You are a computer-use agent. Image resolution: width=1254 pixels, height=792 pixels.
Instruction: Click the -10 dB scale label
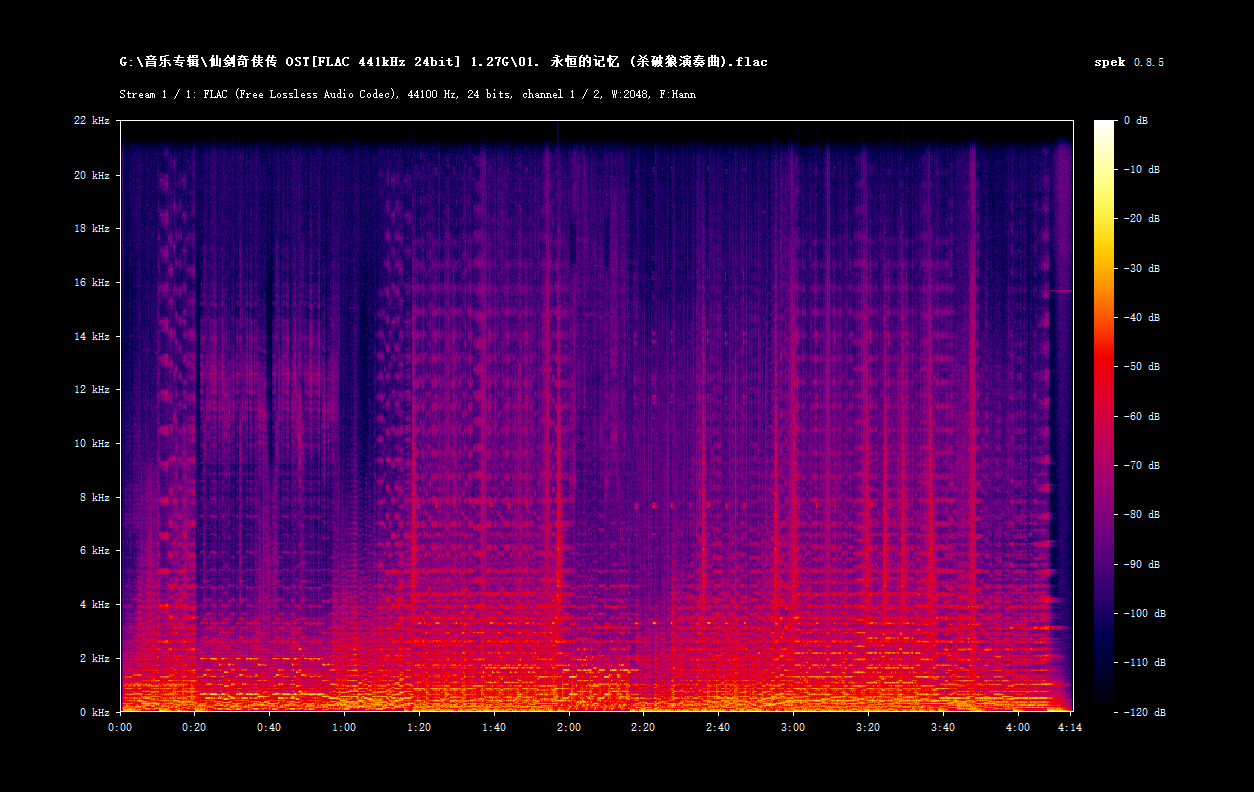(1141, 169)
